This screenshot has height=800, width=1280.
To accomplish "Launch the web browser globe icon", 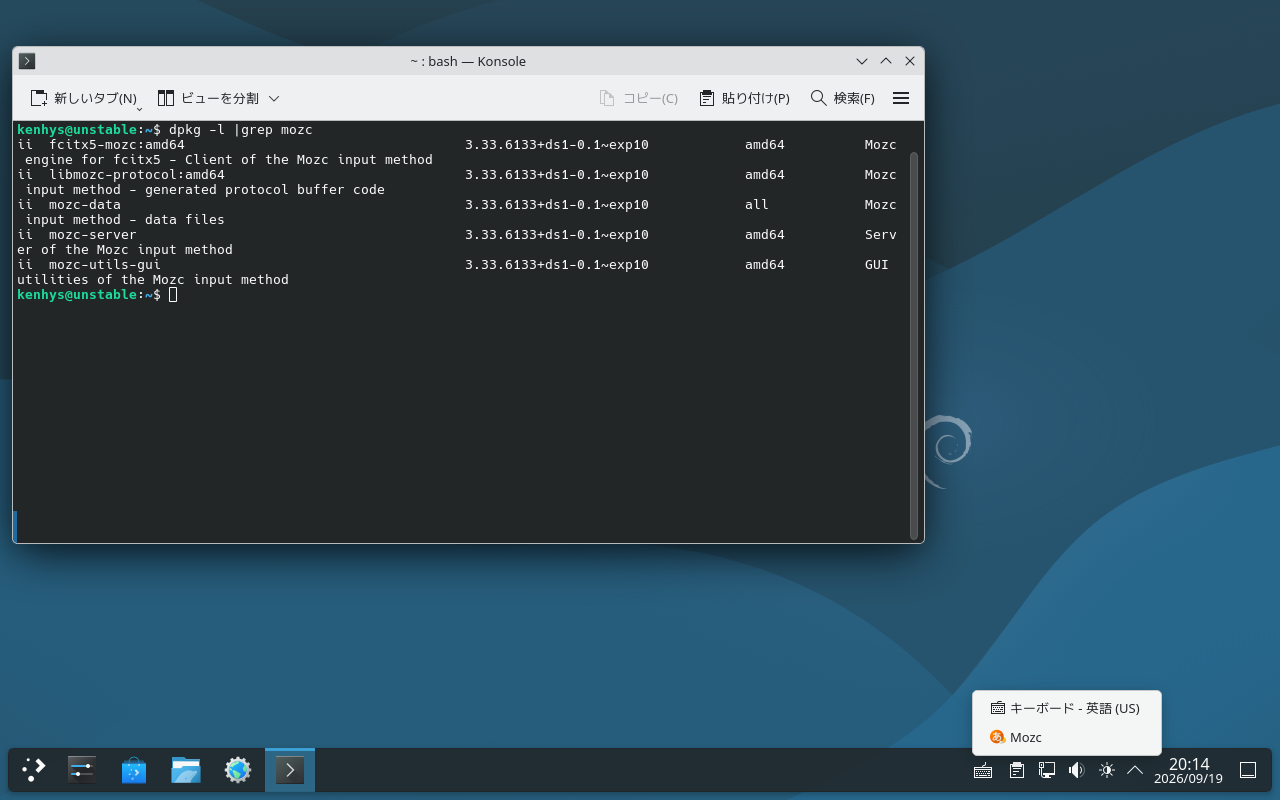I will (238, 770).
